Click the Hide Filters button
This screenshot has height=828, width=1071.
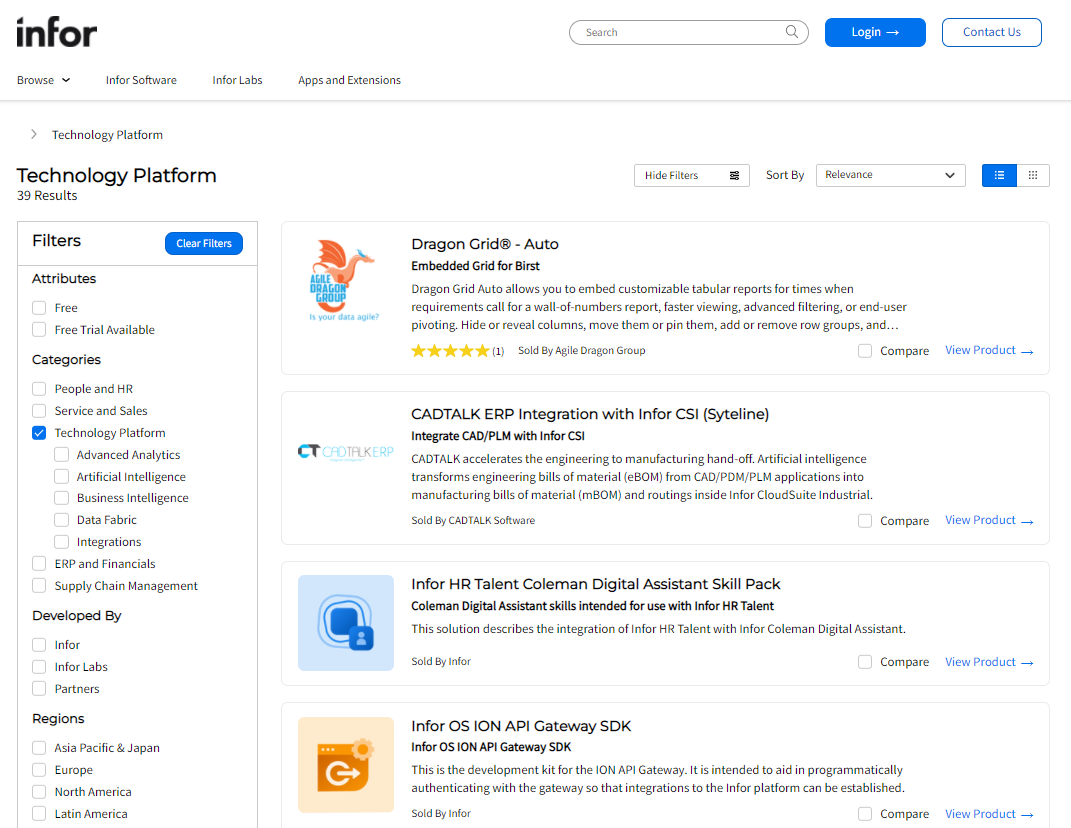pyautogui.click(x=692, y=176)
